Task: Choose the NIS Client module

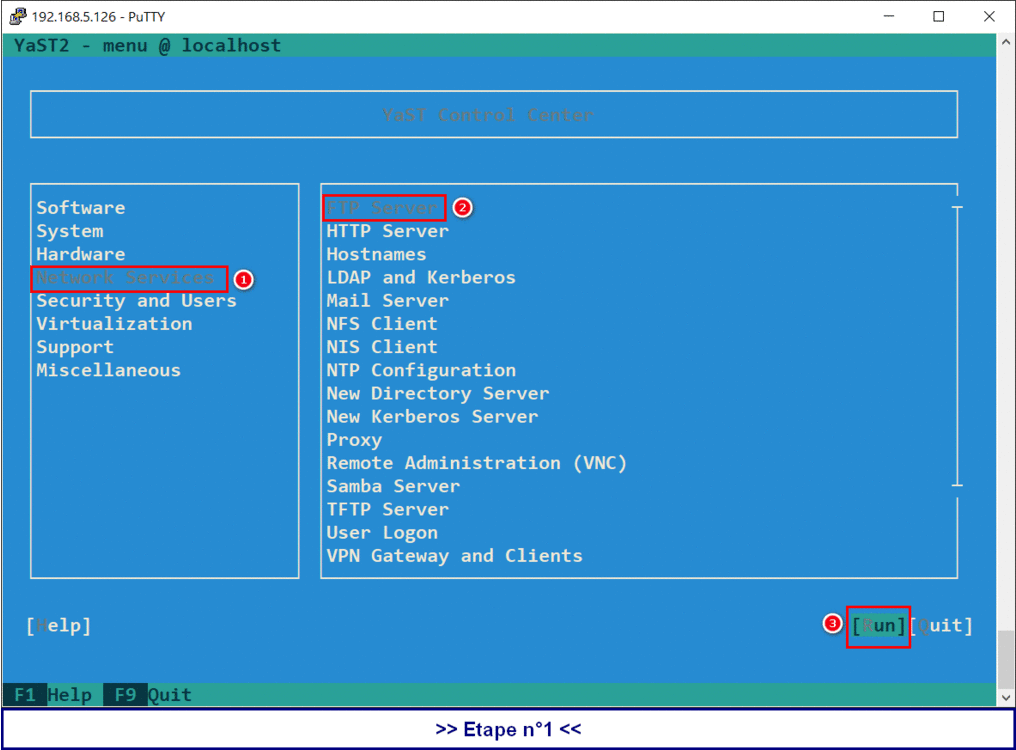Action: point(382,347)
